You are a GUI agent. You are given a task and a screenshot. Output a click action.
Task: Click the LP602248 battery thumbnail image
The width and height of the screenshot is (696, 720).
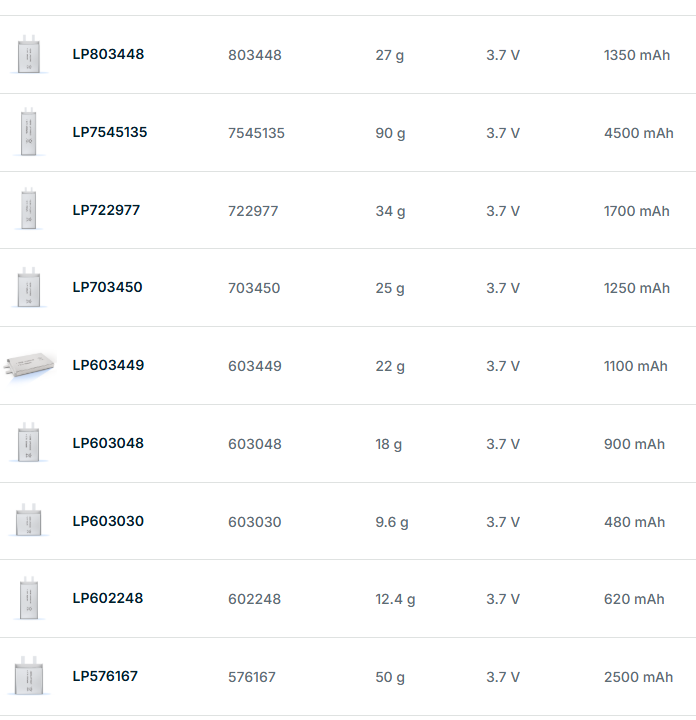[x=28, y=599]
